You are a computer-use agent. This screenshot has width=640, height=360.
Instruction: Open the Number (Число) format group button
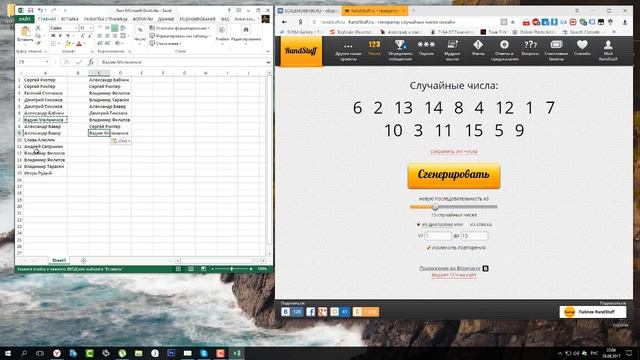[140, 34]
